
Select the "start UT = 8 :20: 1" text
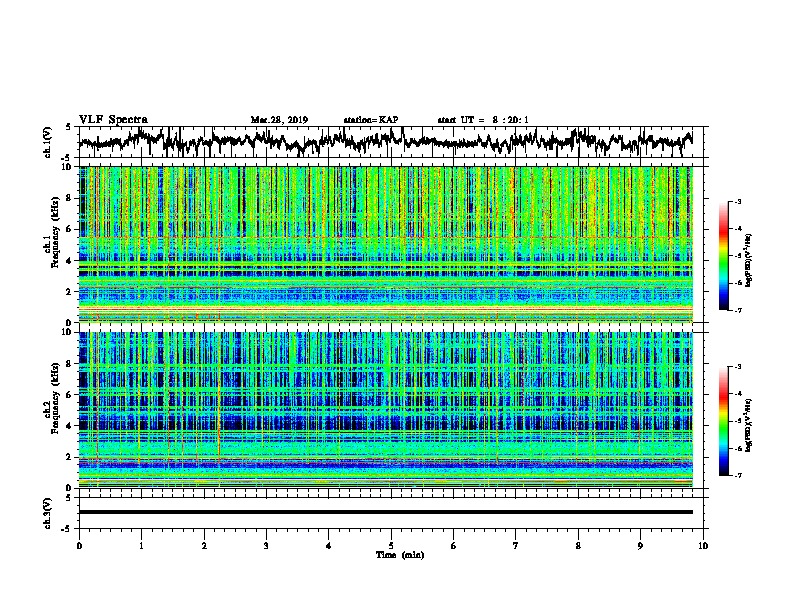483,120
